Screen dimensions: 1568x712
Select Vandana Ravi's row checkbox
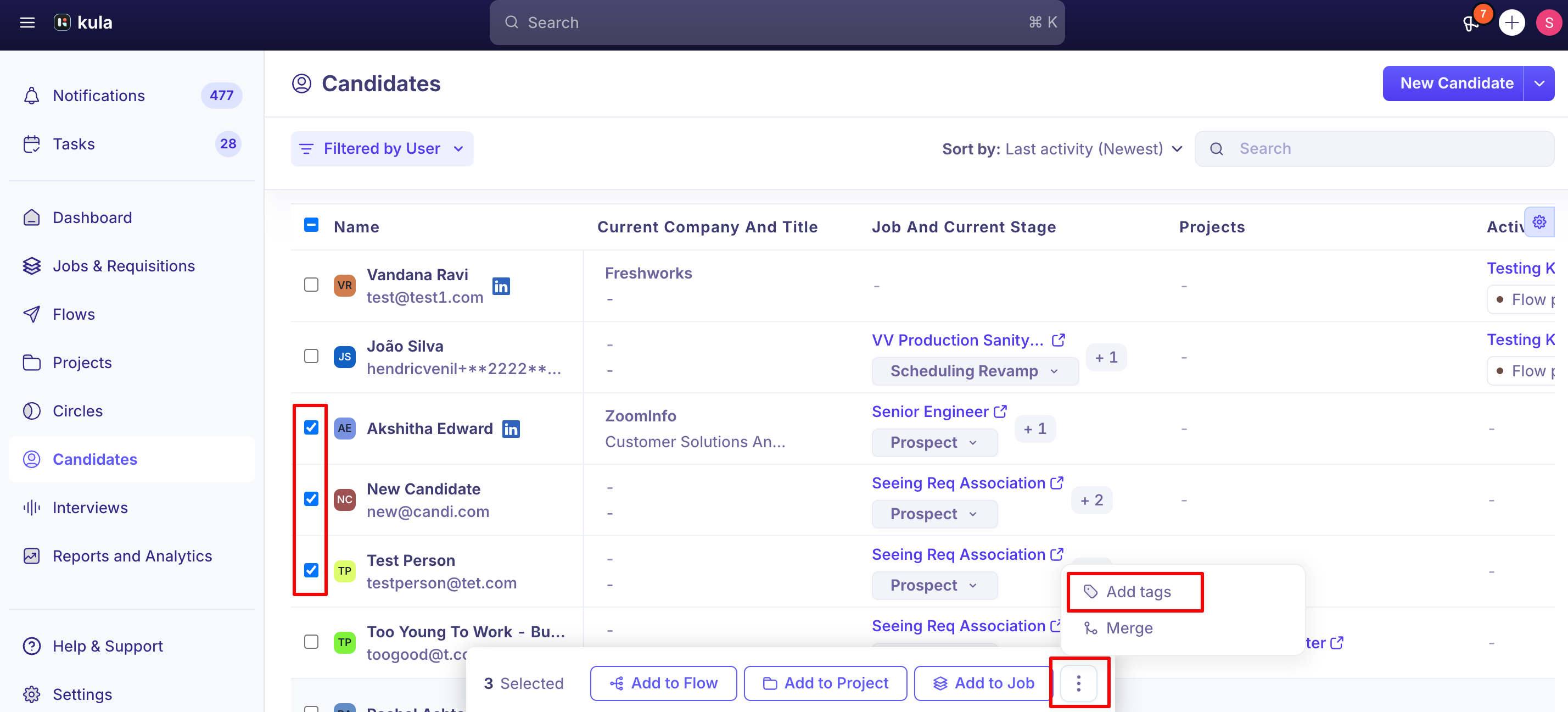tap(311, 285)
